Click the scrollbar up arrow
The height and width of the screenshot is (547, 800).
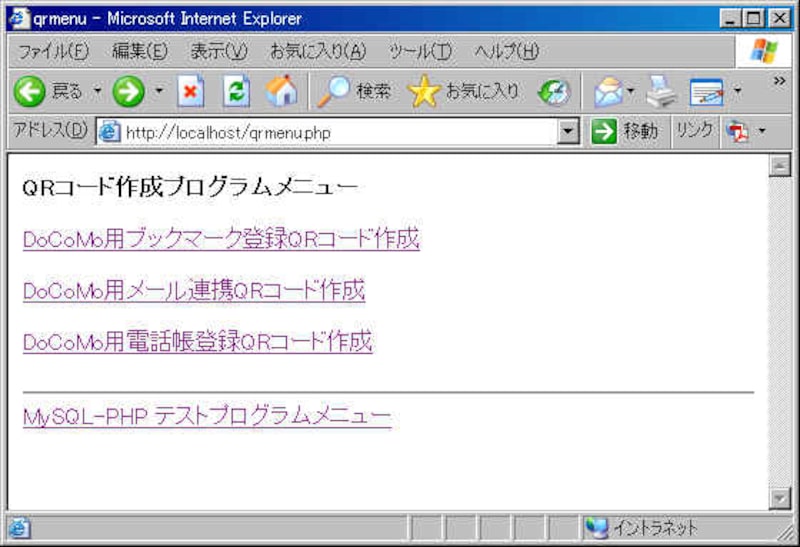click(780, 165)
